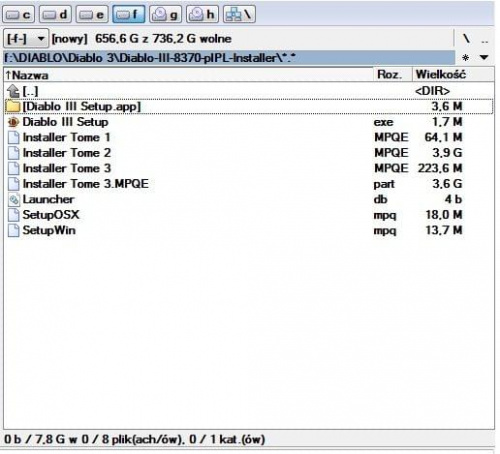Expand directory history arrow
Screen dimensions: 500x454
coord(484,58)
